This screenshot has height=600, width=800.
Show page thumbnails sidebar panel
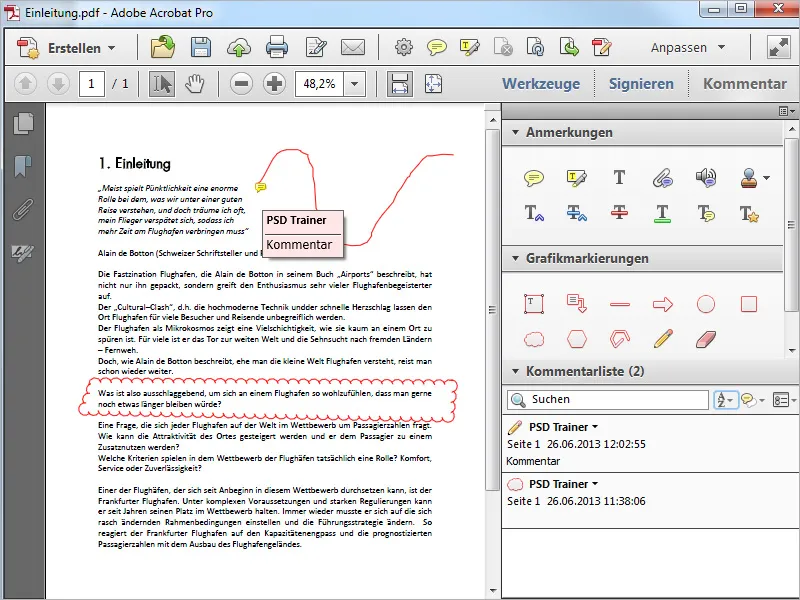pyautogui.click(x=23, y=124)
